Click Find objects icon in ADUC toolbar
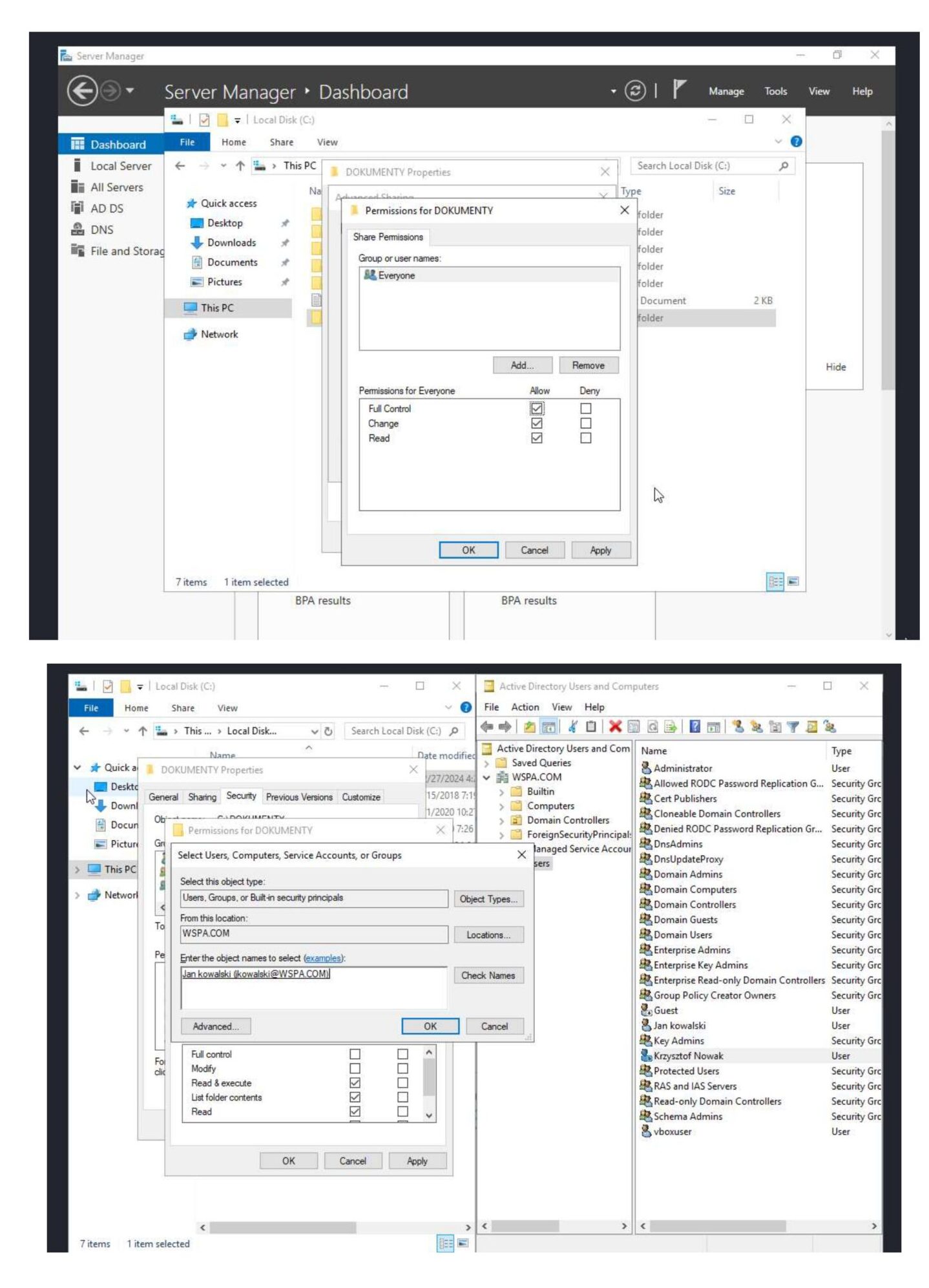Screen dimensions: 929x1288 point(811,726)
